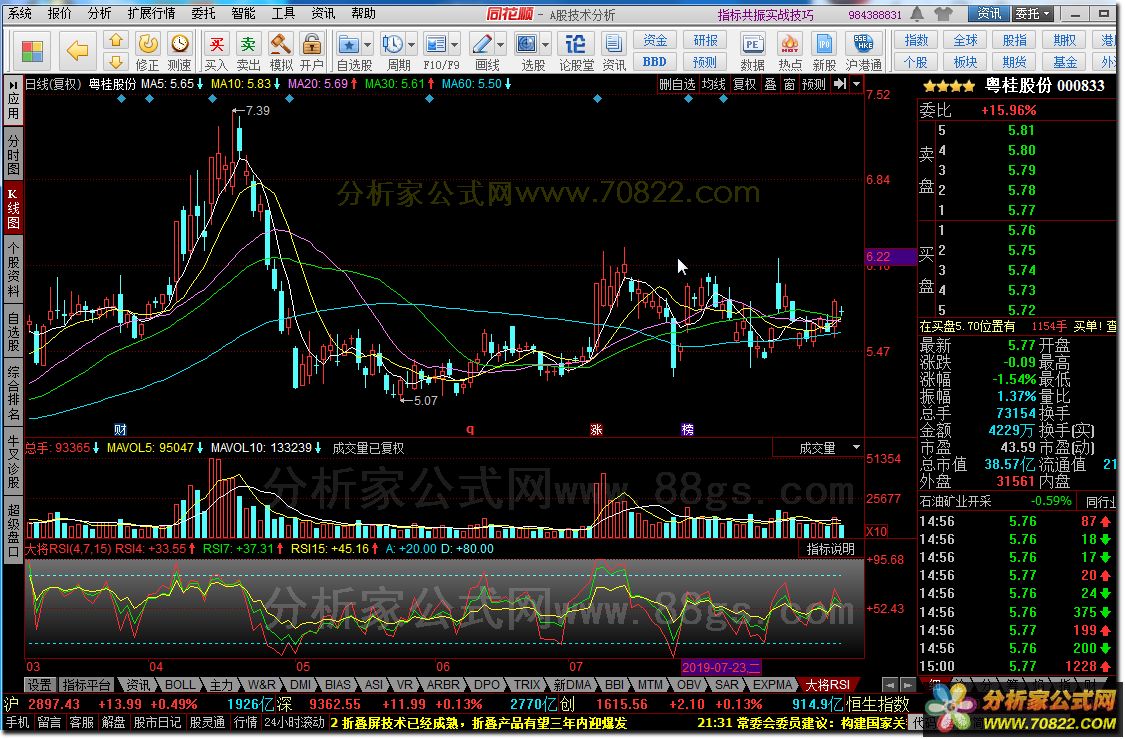Click the notification bell icon
Image resolution: width=1125 pixels, height=739 pixels.
point(918,14)
